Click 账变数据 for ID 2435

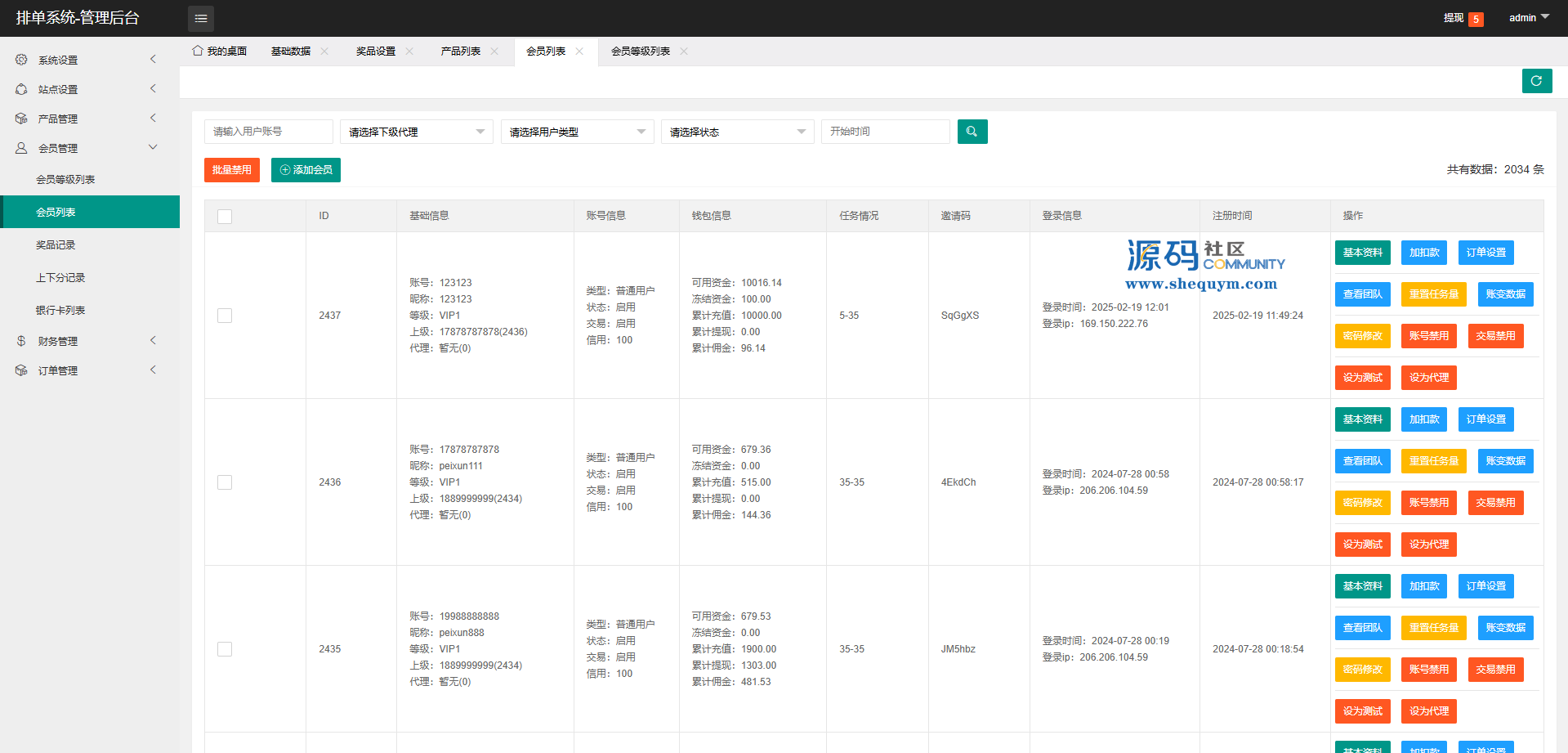[x=1506, y=628]
